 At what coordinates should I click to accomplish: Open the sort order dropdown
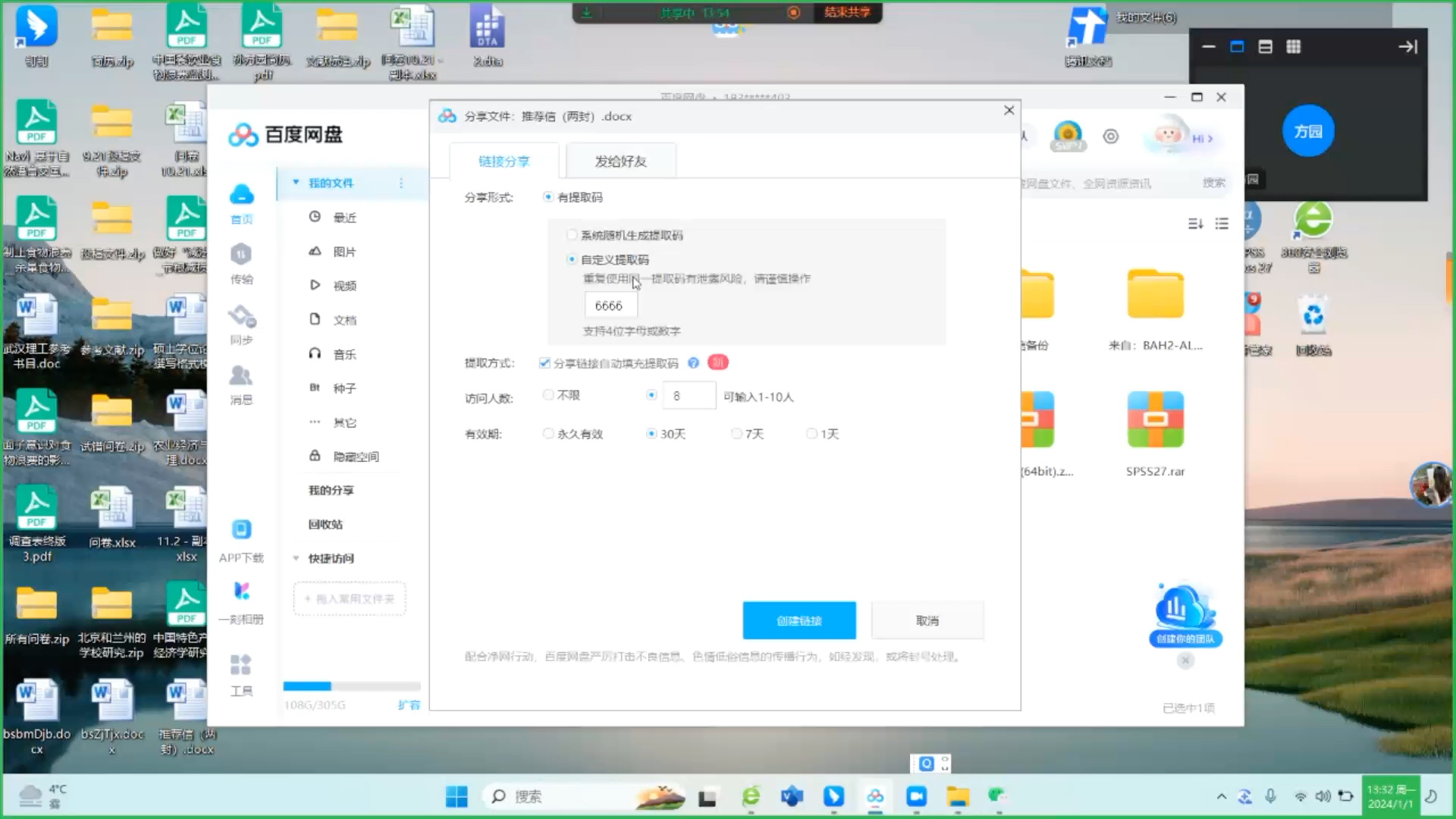pyautogui.click(x=1195, y=224)
